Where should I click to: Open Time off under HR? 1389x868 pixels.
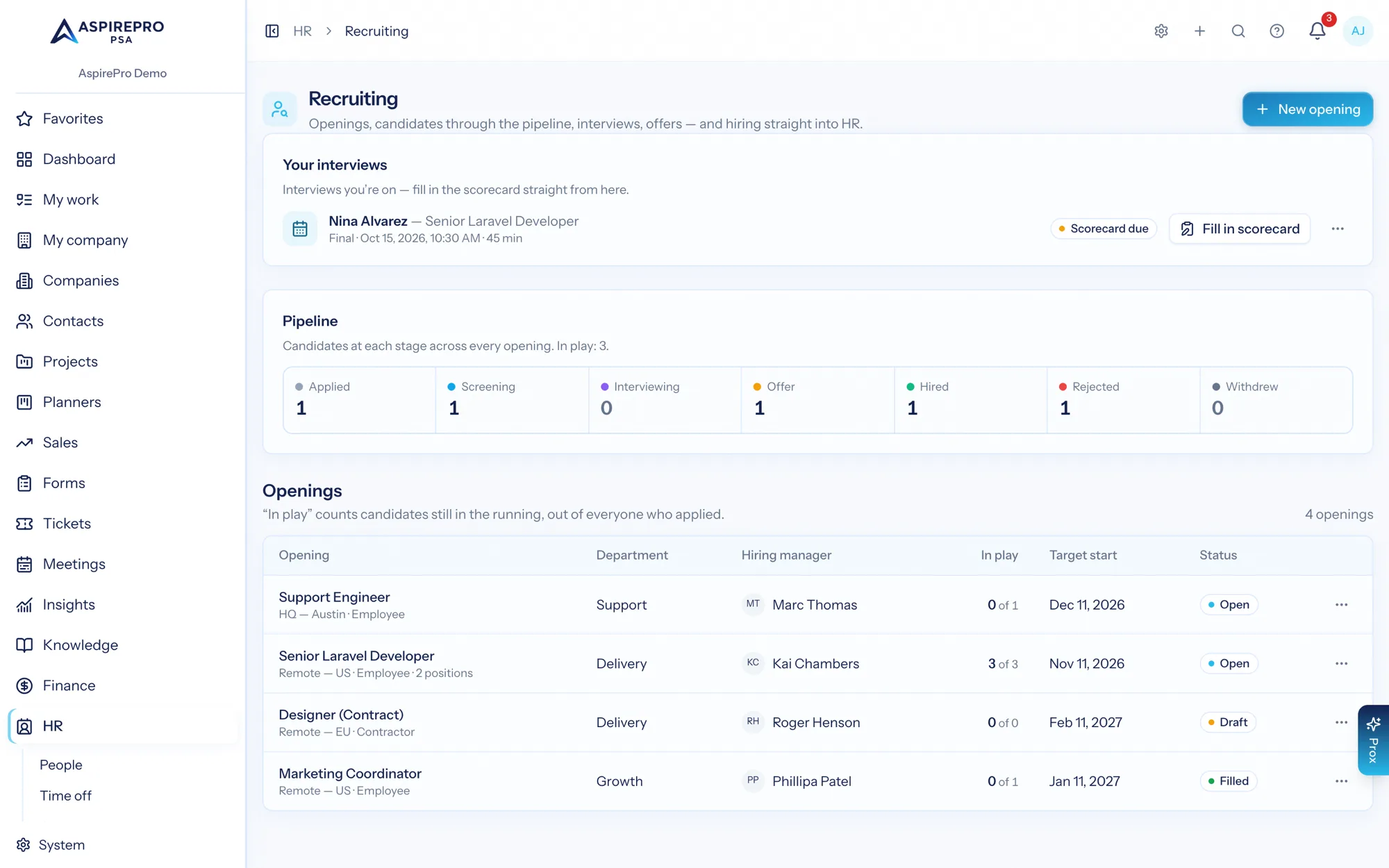click(65, 796)
